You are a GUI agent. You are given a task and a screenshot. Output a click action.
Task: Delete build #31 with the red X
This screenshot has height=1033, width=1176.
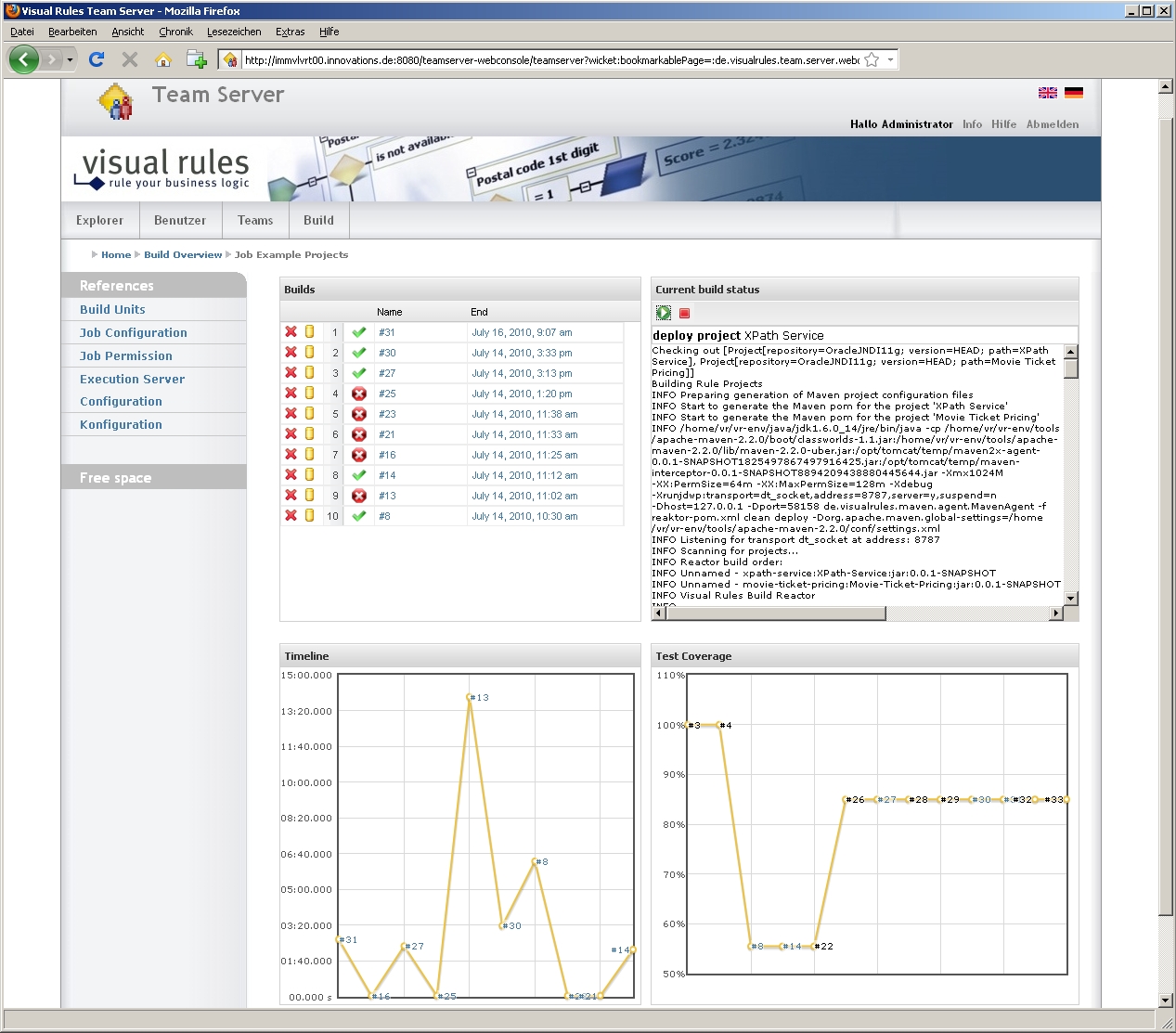point(291,331)
